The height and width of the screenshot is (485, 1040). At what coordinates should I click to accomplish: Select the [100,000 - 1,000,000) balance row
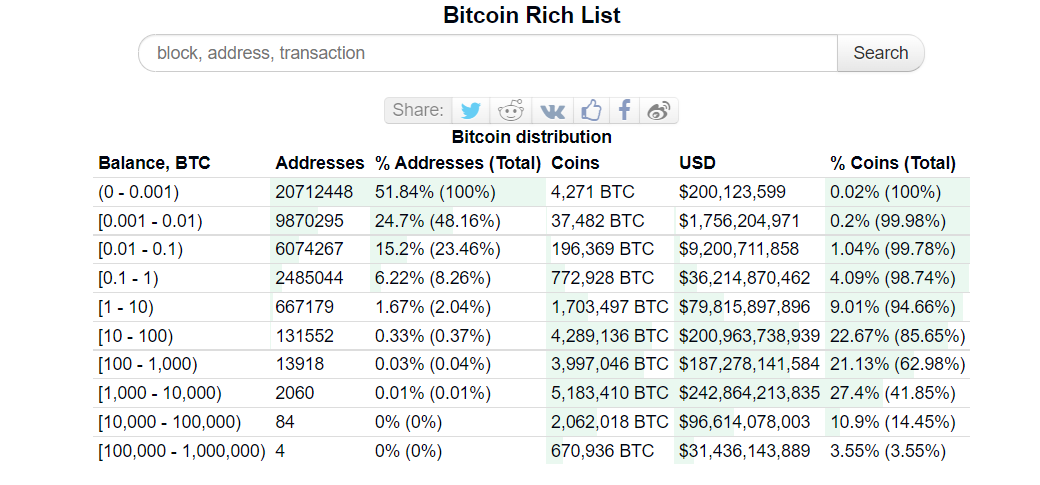point(534,451)
